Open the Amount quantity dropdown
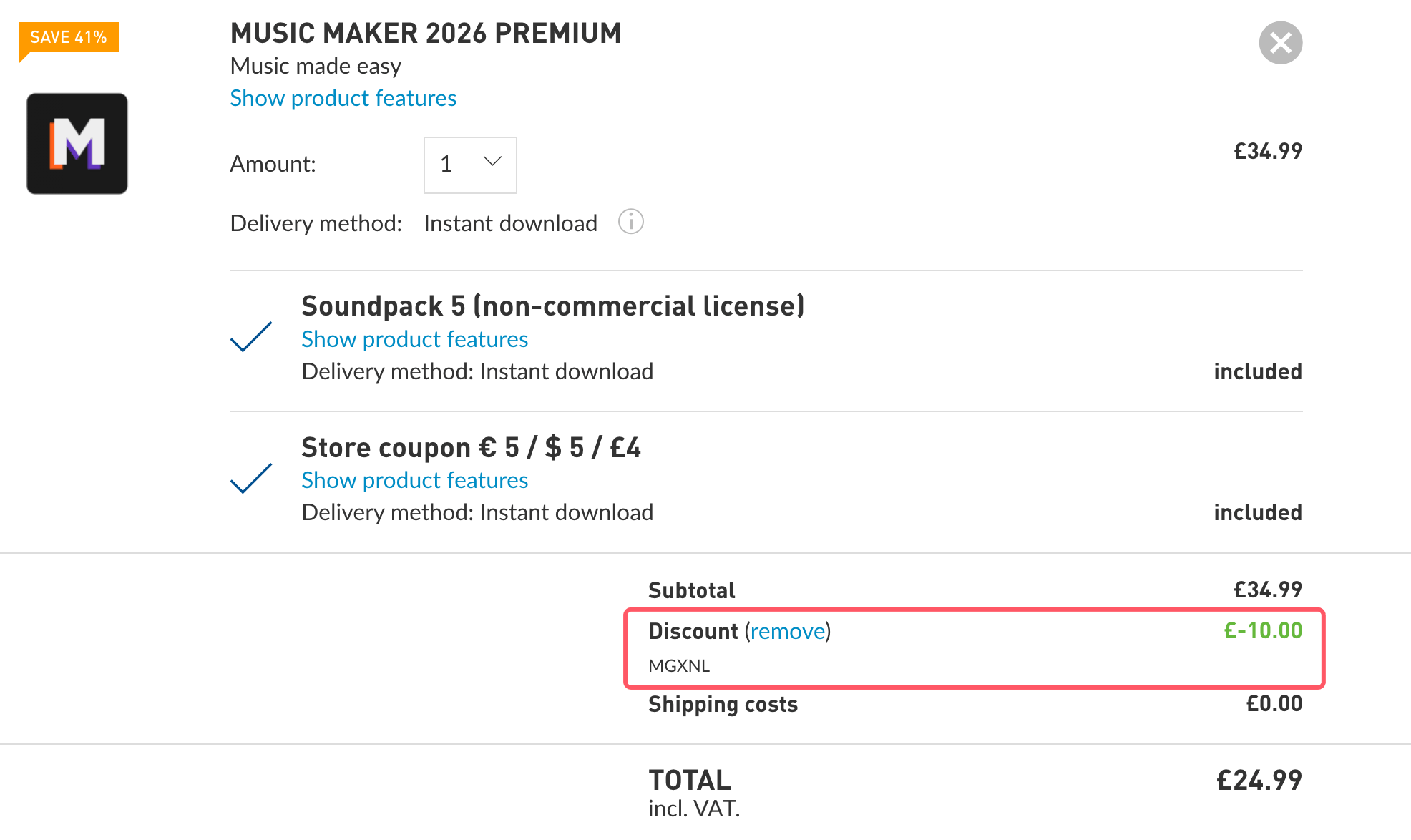 pos(470,165)
